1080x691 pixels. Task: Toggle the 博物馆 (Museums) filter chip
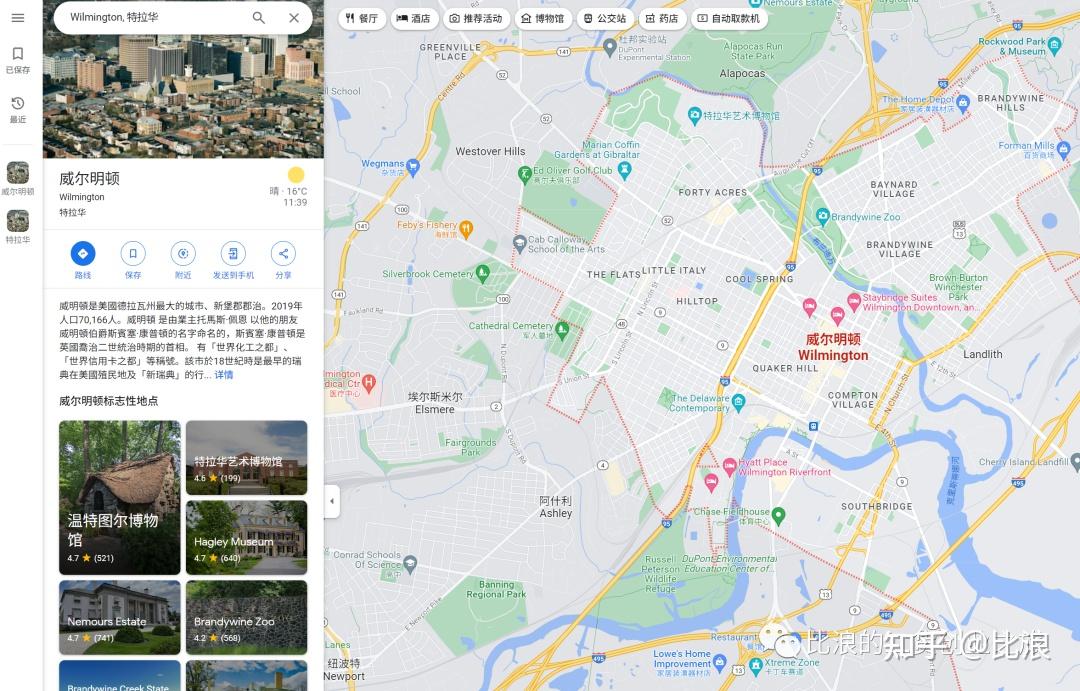coord(541,18)
